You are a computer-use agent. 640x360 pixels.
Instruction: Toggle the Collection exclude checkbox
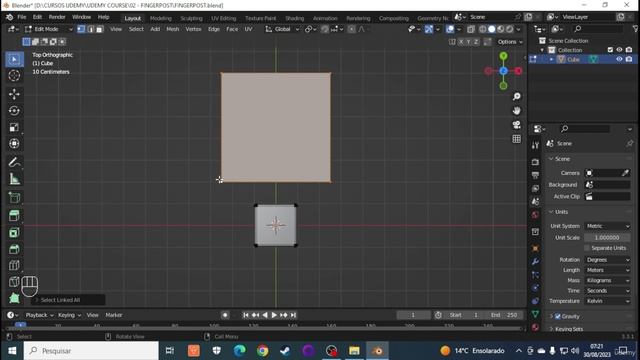click(x=610, y=50)
